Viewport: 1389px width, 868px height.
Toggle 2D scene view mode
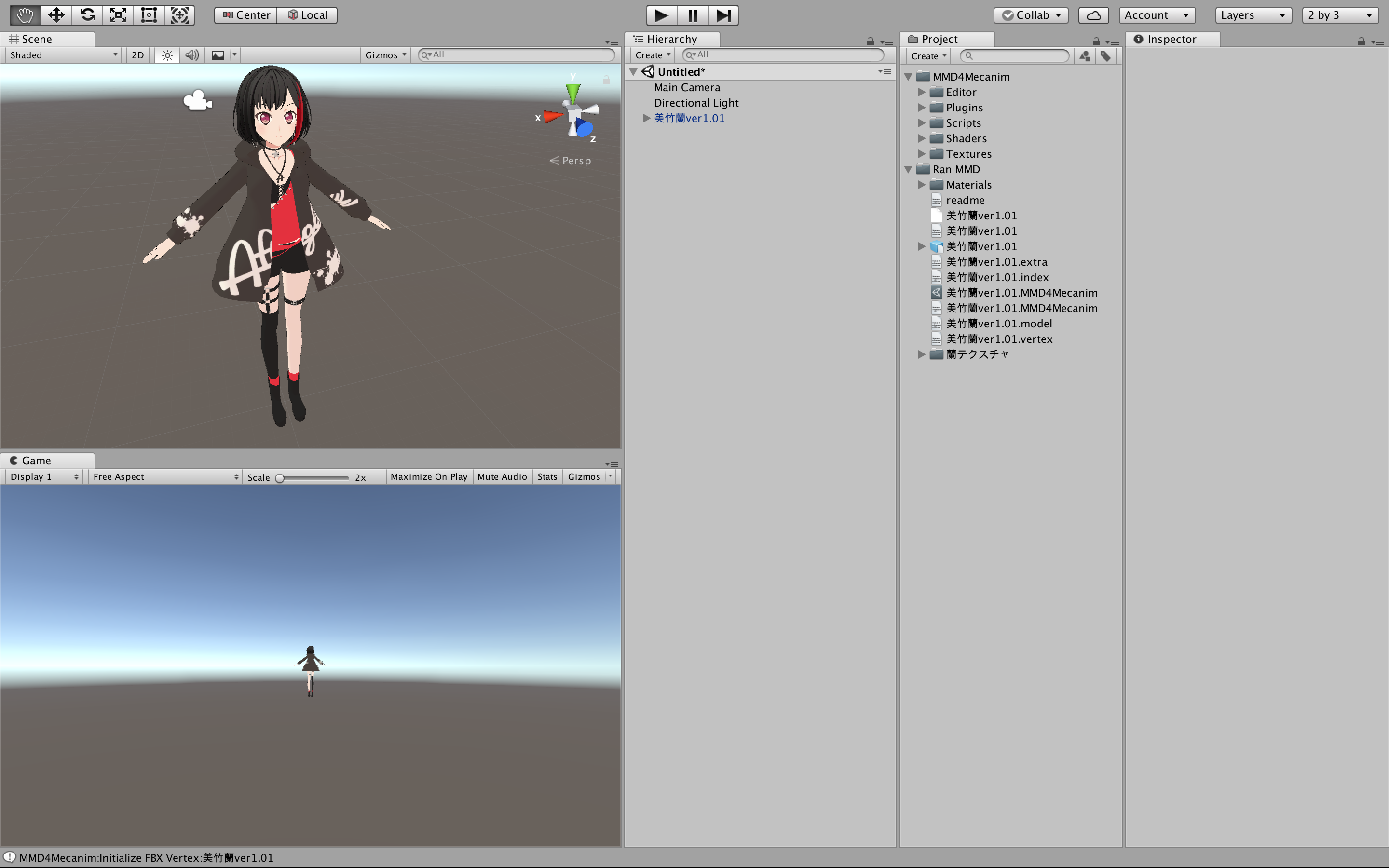[x=138, y=54]
